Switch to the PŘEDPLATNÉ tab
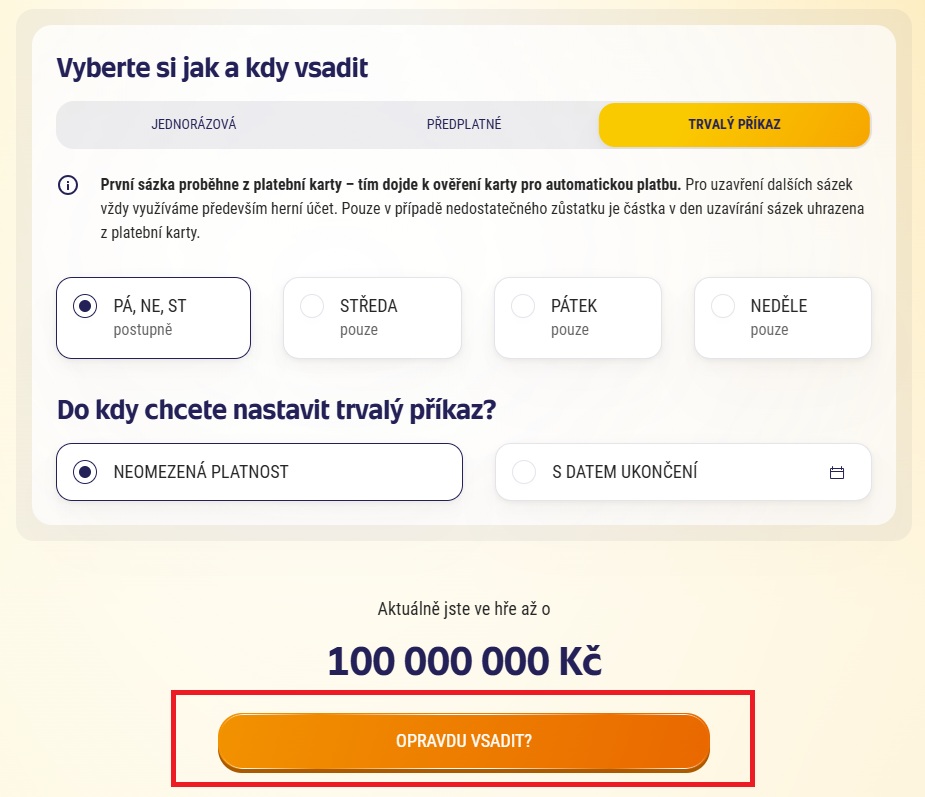 pyautogui.click(x=464, y=124)
